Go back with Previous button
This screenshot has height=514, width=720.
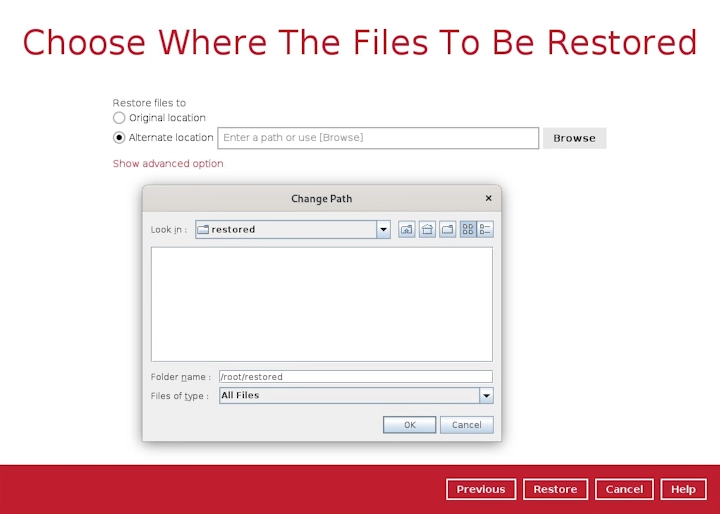[481, 489]
